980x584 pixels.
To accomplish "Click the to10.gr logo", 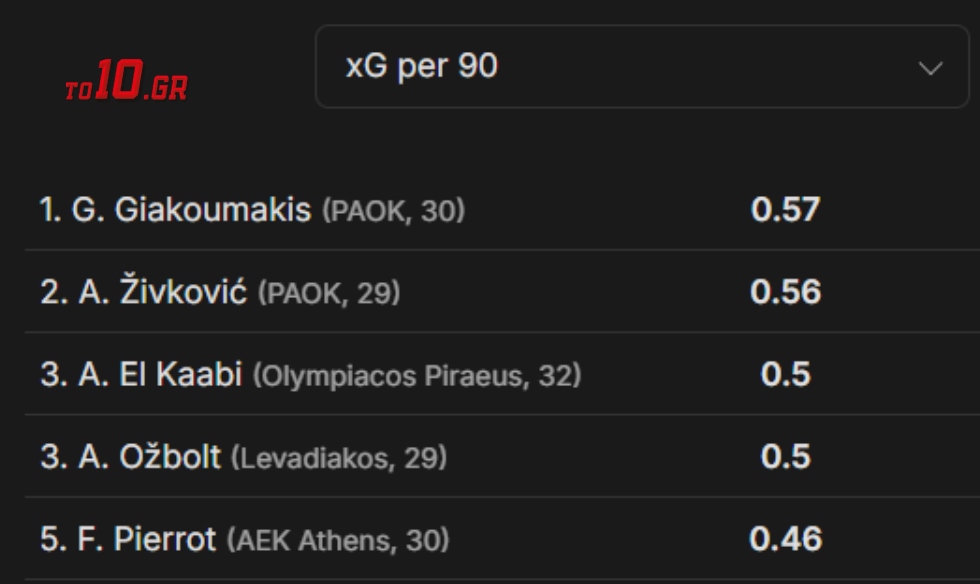I will point(126,82).
